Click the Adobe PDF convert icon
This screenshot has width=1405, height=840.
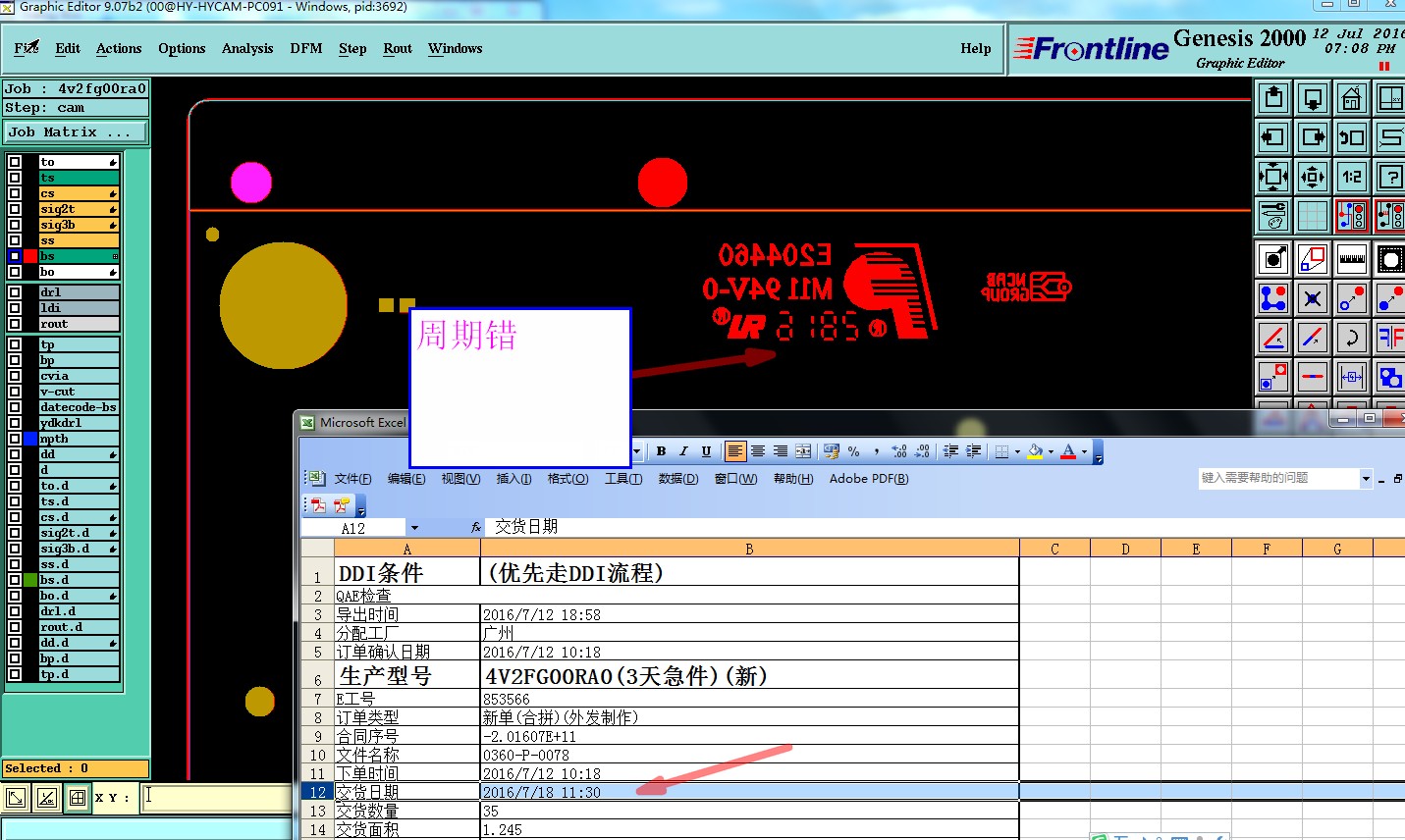318,505
